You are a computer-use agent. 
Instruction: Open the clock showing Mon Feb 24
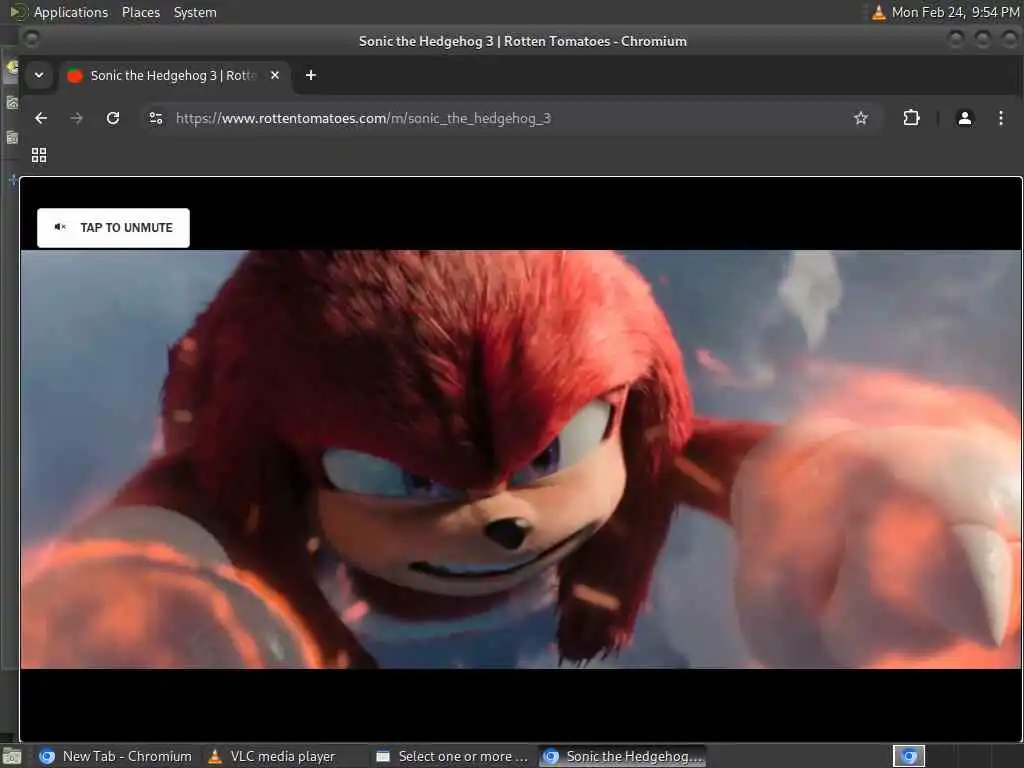coord(955,12)
